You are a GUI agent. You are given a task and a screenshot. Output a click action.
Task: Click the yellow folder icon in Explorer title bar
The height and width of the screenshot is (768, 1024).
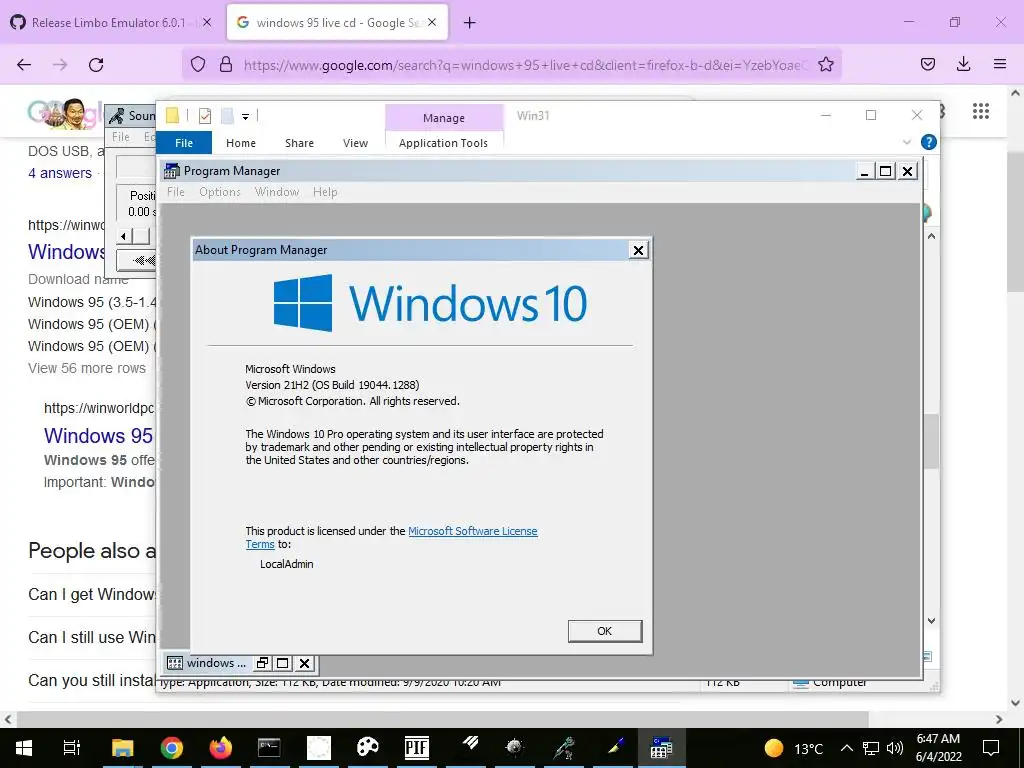click(x=172, y=116)
